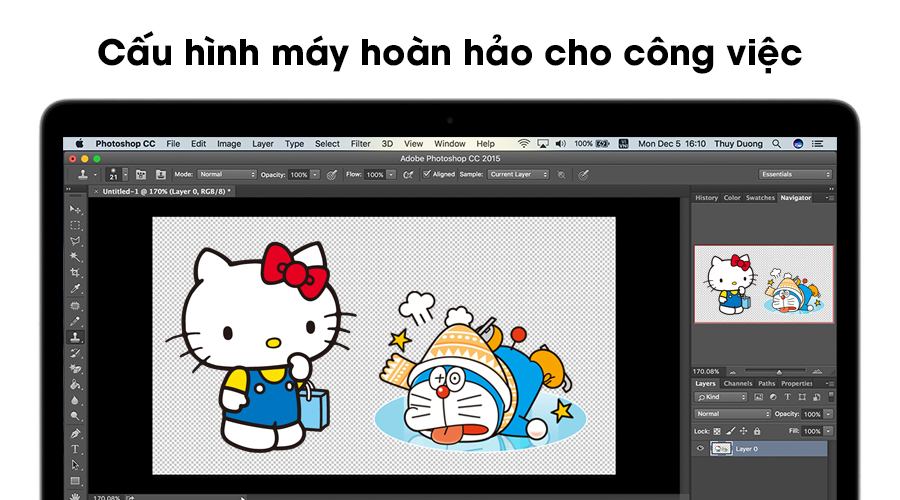Hide Layer 0 with eye icon
Viewport: 900px width, 500px height.
(x=700, y=448)
